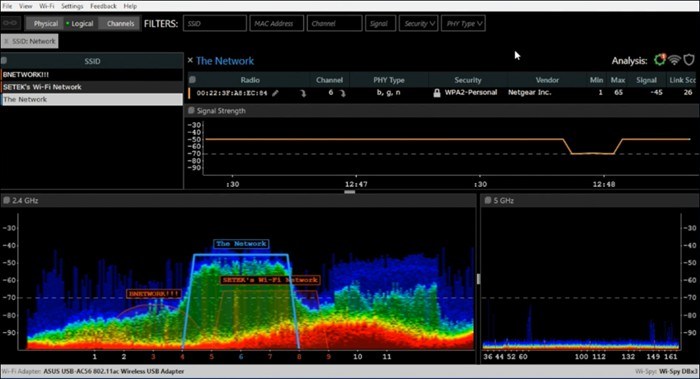Image resolution: width=700 pixels, height=379 pixels.
Task: Open the Wi-Fi signal analysis icon
Action: pos(675,60)
